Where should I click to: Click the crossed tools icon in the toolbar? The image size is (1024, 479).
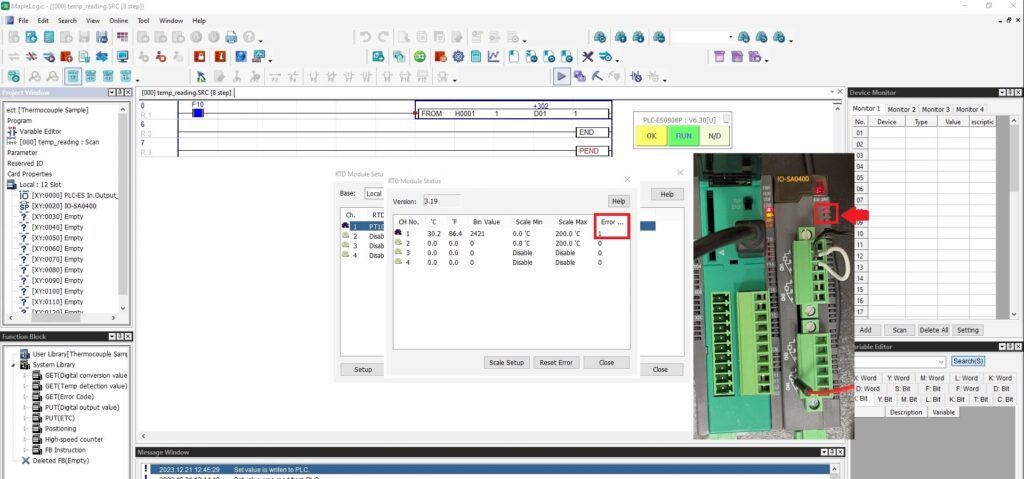pyautogui.click(x=588, y=57)
